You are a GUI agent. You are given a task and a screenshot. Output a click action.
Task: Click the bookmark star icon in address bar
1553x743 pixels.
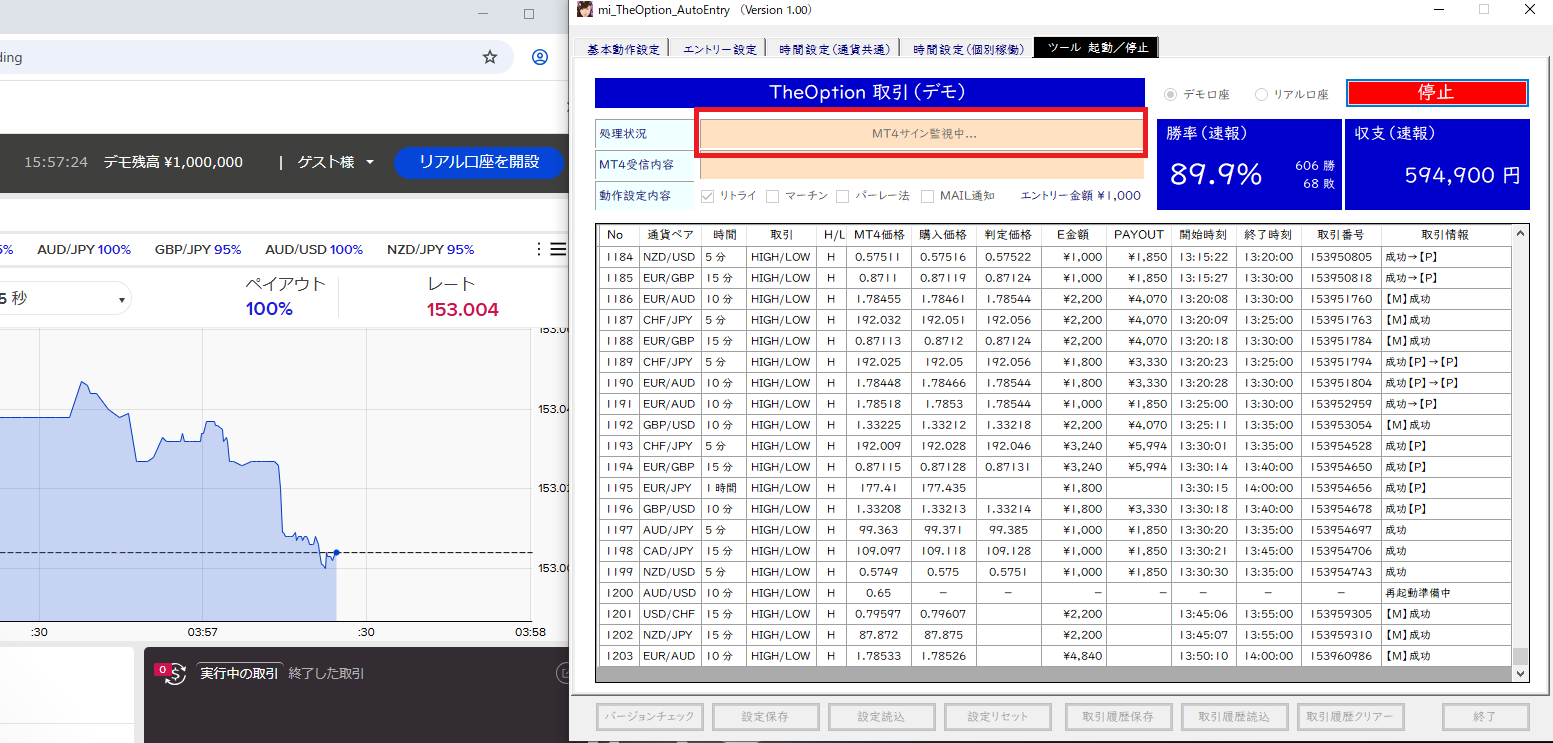tap(490, 57)
